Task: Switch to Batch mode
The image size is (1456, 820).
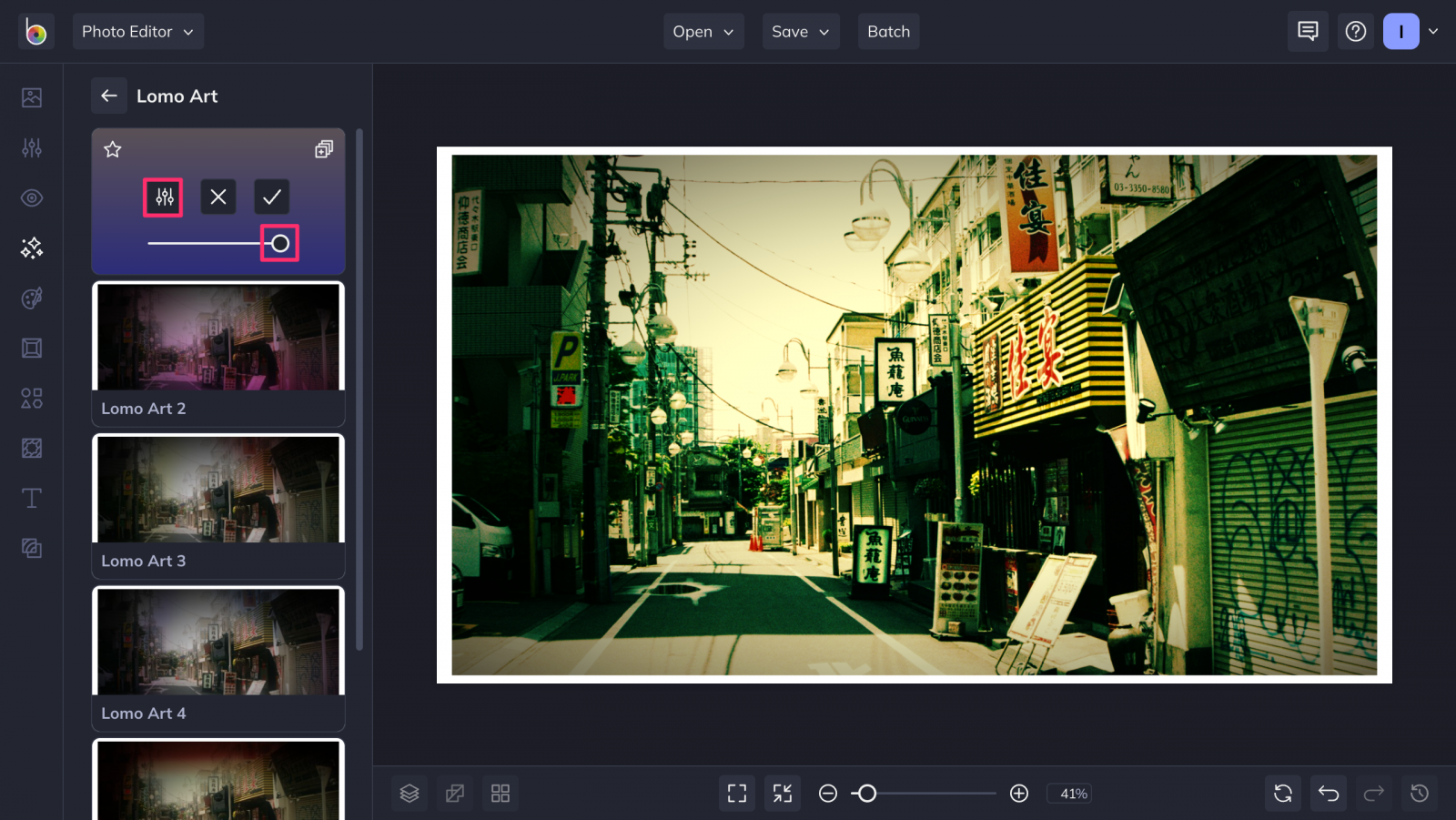Action: (x=888, y=31)
